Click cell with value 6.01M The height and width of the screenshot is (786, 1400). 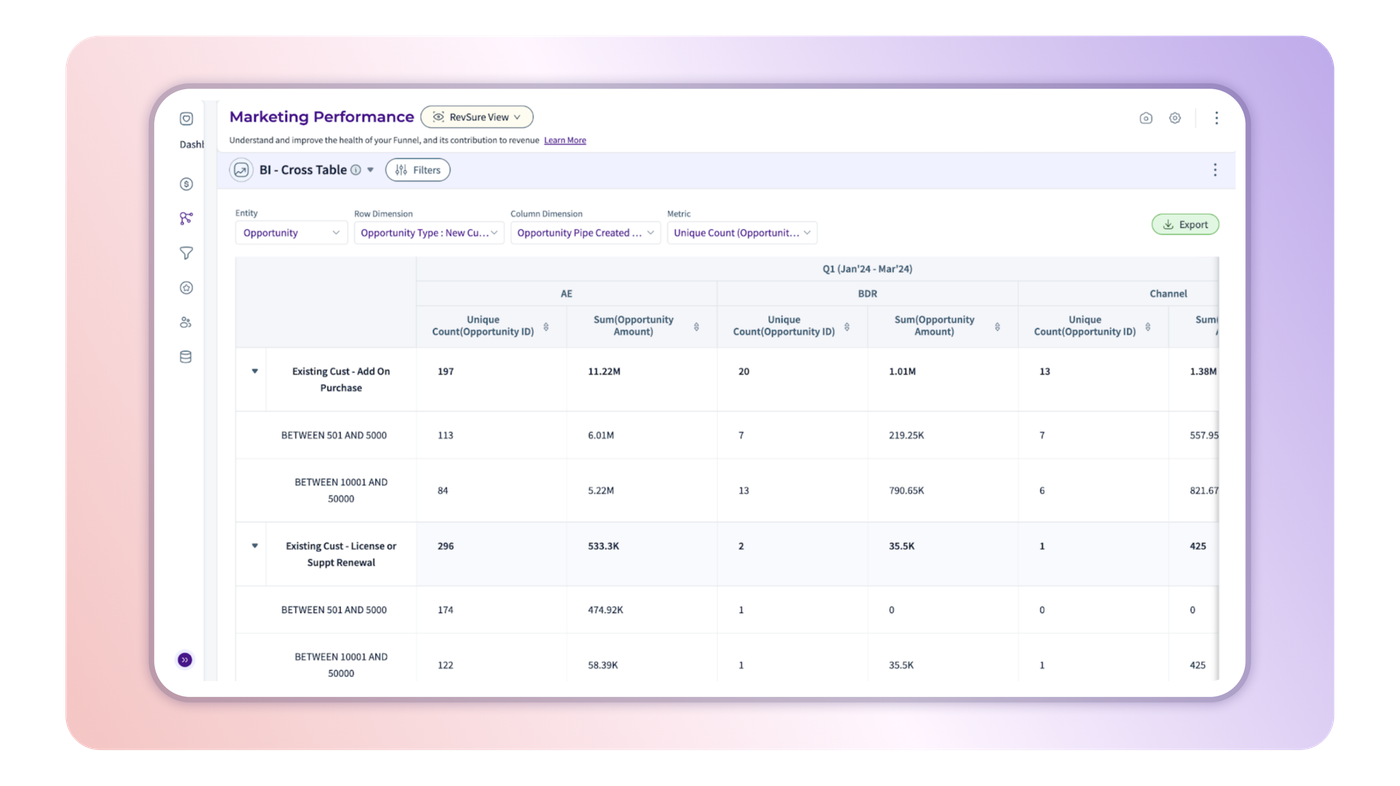[x=601, y=435]
